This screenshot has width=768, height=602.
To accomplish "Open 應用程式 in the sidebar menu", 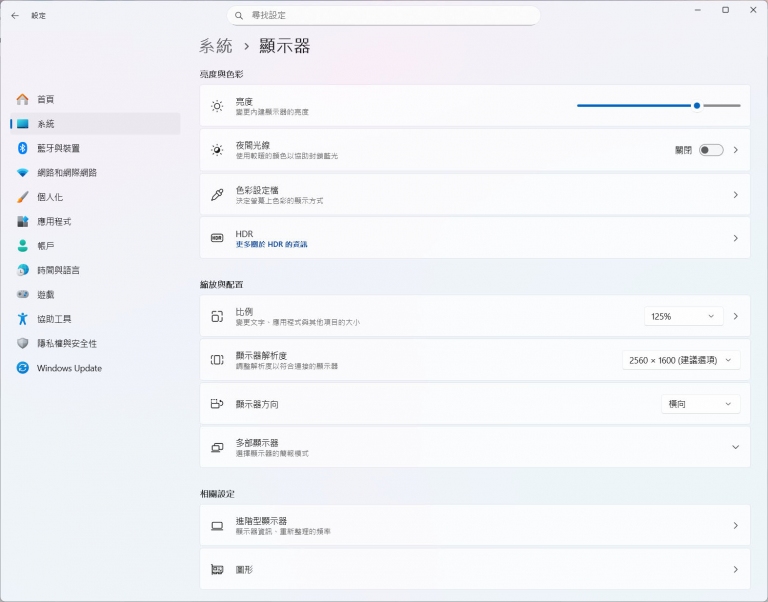I will click(x=54, y=221).
